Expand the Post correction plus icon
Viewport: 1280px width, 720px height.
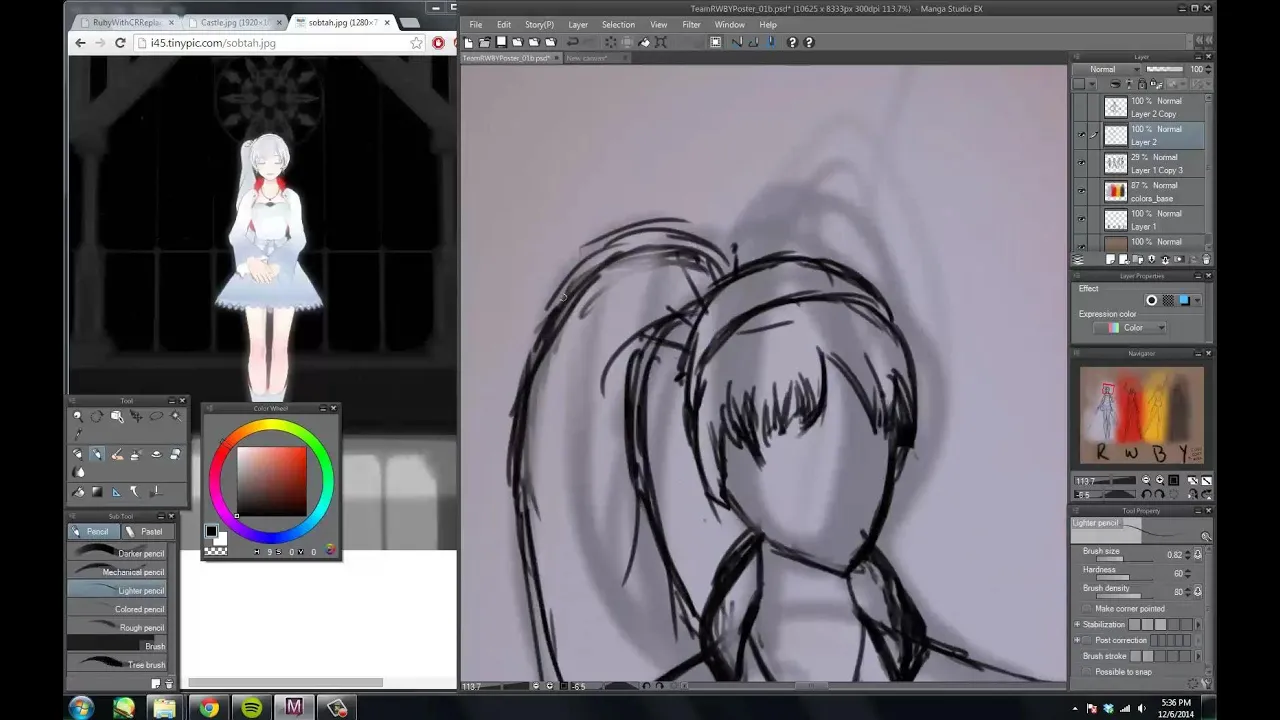1077,640
